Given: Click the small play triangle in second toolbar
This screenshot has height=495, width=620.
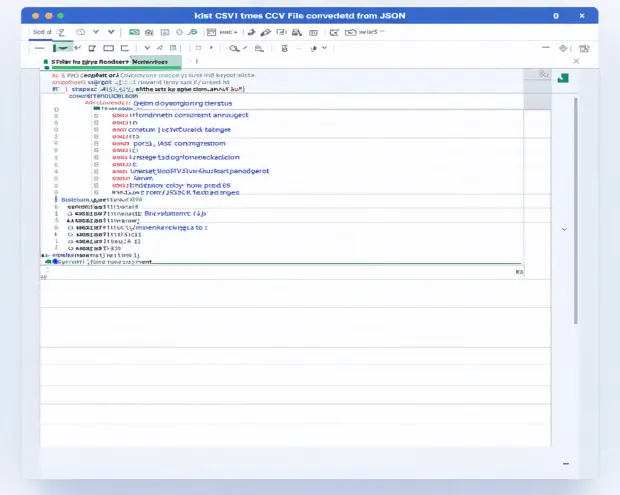Looking at the screenshot, I should click(x=212, y=48).
